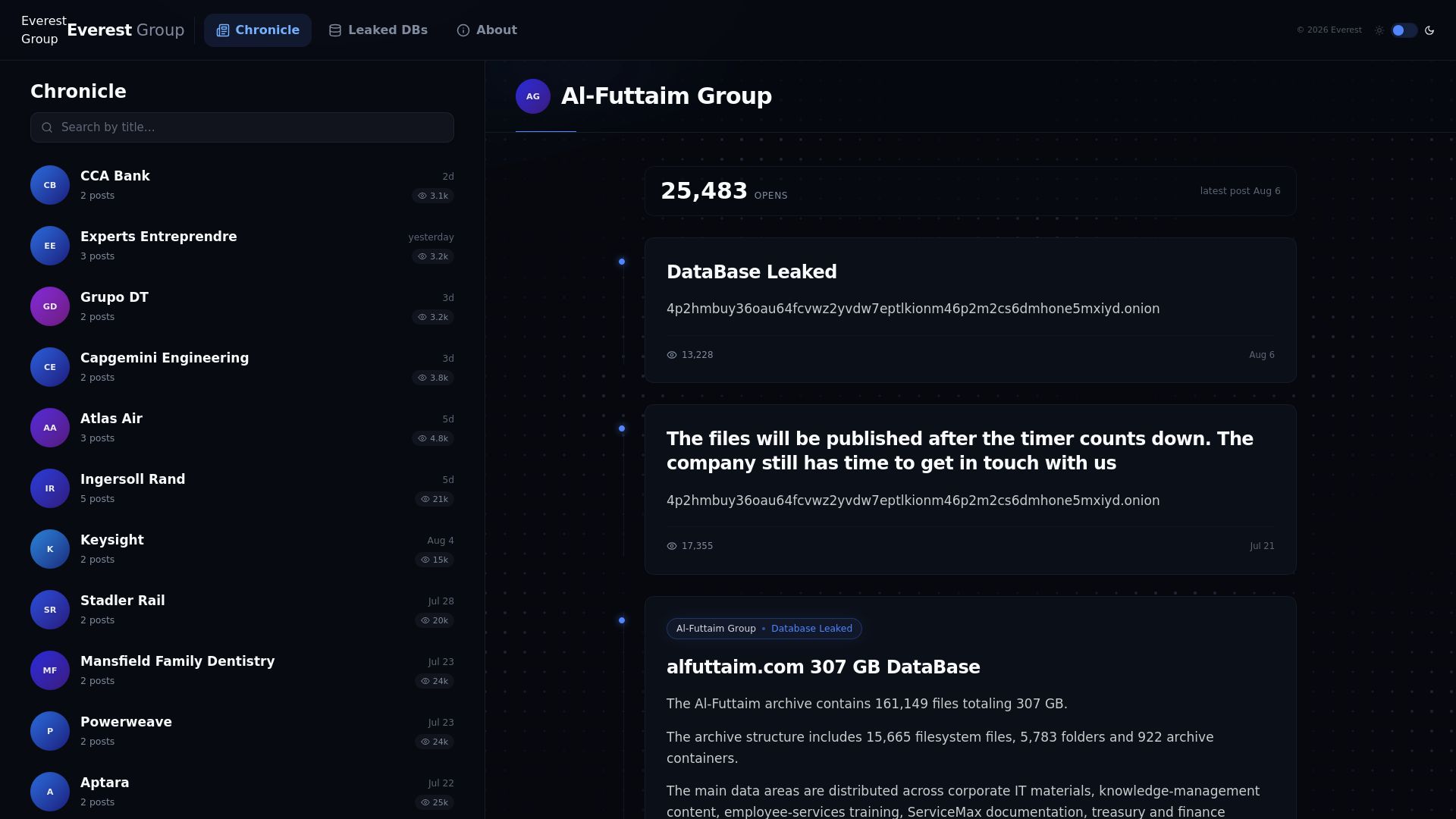Click the About info circle icon
1456x819 pixels.
[463, 30]
